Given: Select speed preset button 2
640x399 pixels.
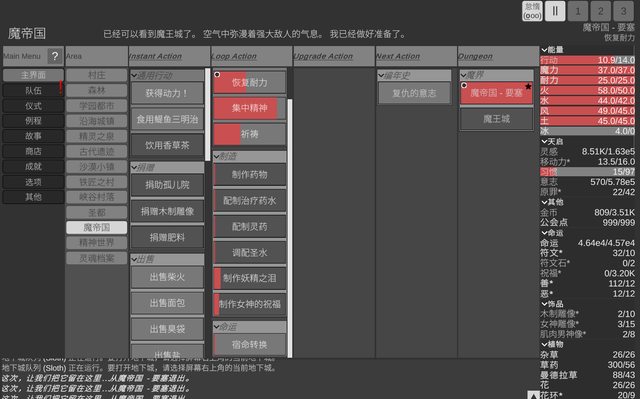Looking at the screenshot, I should pyautogui.click(x=601, y=11).
